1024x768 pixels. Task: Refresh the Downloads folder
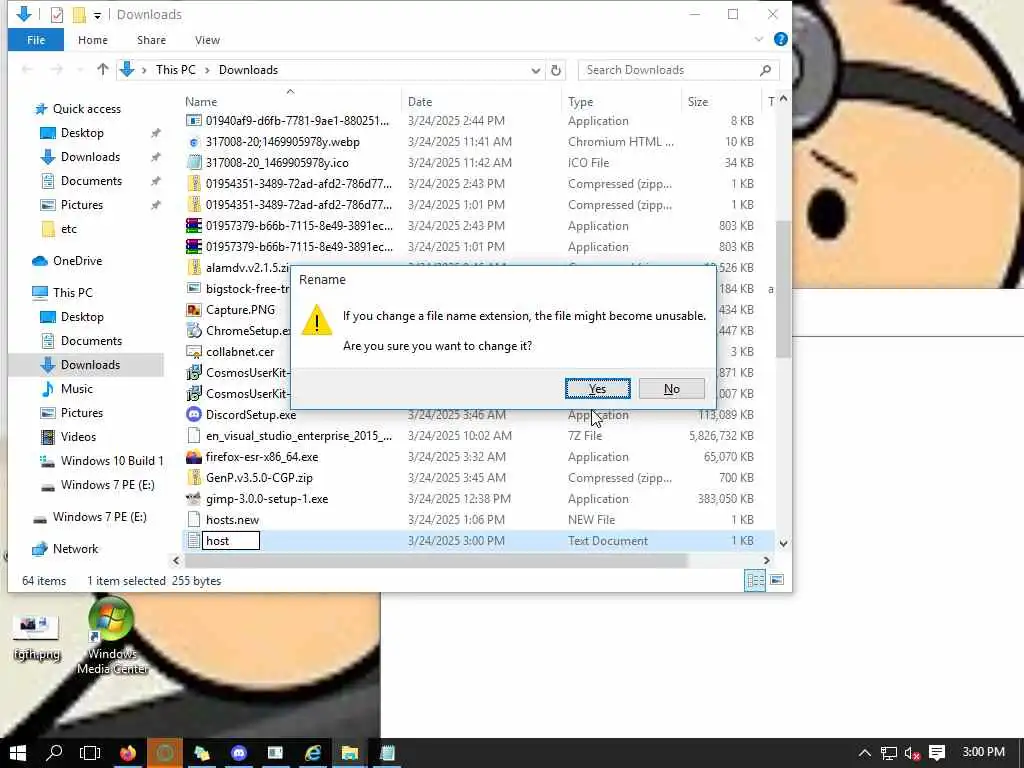point(556,70)
